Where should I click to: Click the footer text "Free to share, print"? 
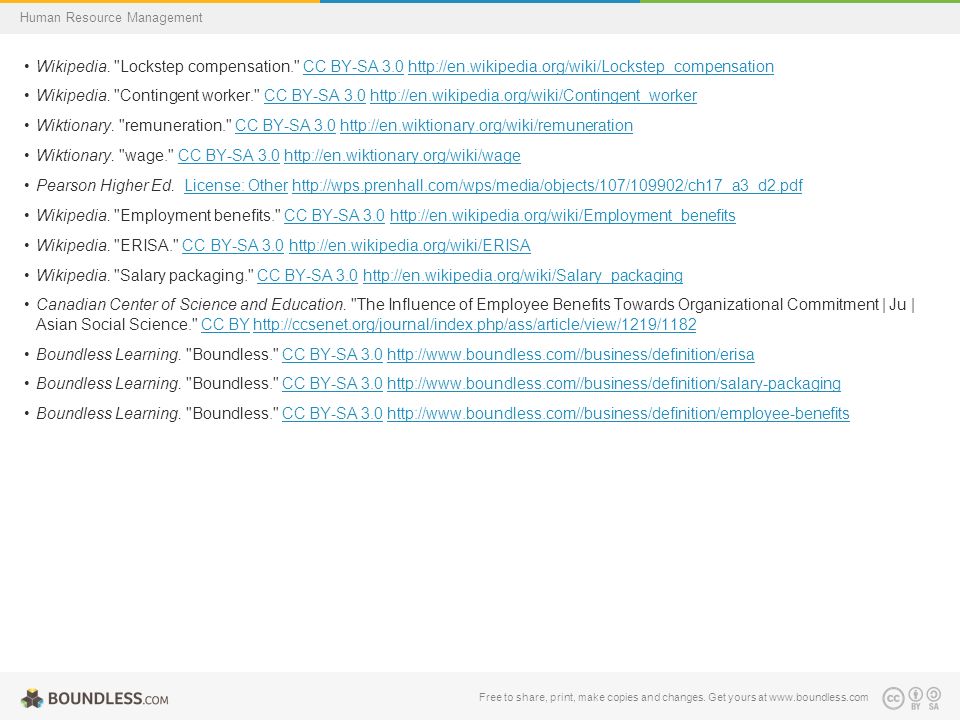tap(527, 697)
